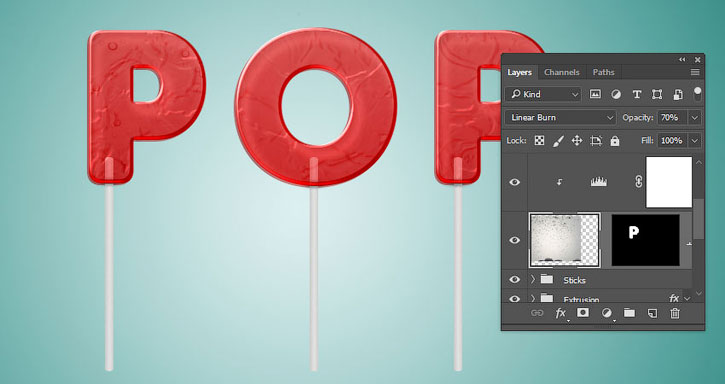Hide the Extrusion group
This screenshot has height=384, width=725.
tap(515, 299)
